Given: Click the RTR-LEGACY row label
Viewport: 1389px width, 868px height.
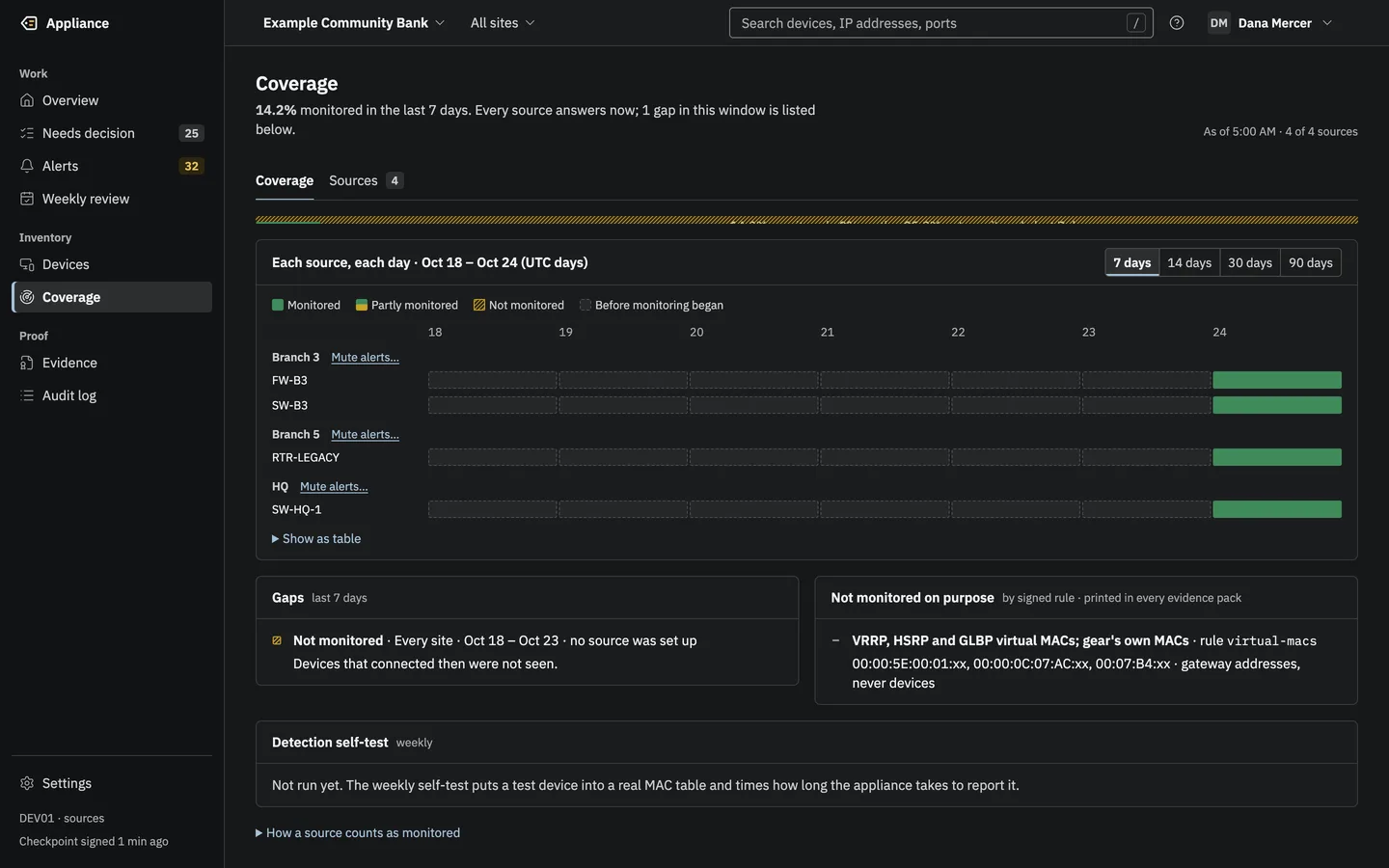Looking at the screenshot, I should tap(306, 457).
